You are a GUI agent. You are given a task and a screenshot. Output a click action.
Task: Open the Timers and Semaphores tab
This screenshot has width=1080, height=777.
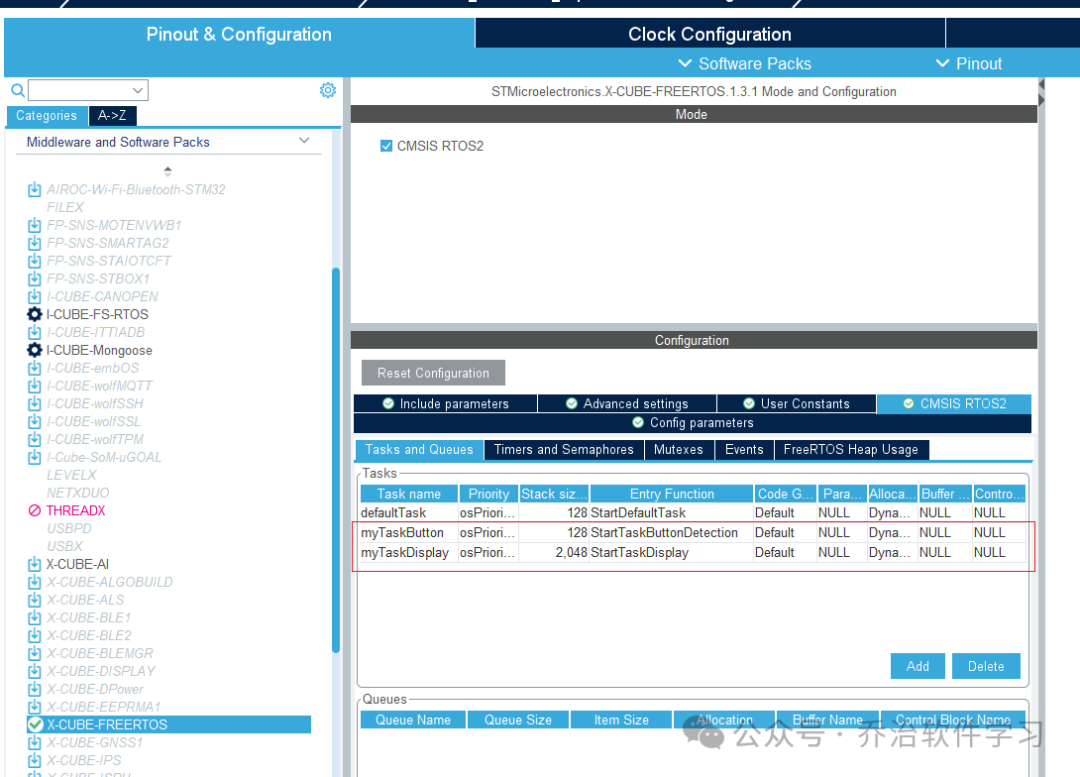(x=563, y=450)
